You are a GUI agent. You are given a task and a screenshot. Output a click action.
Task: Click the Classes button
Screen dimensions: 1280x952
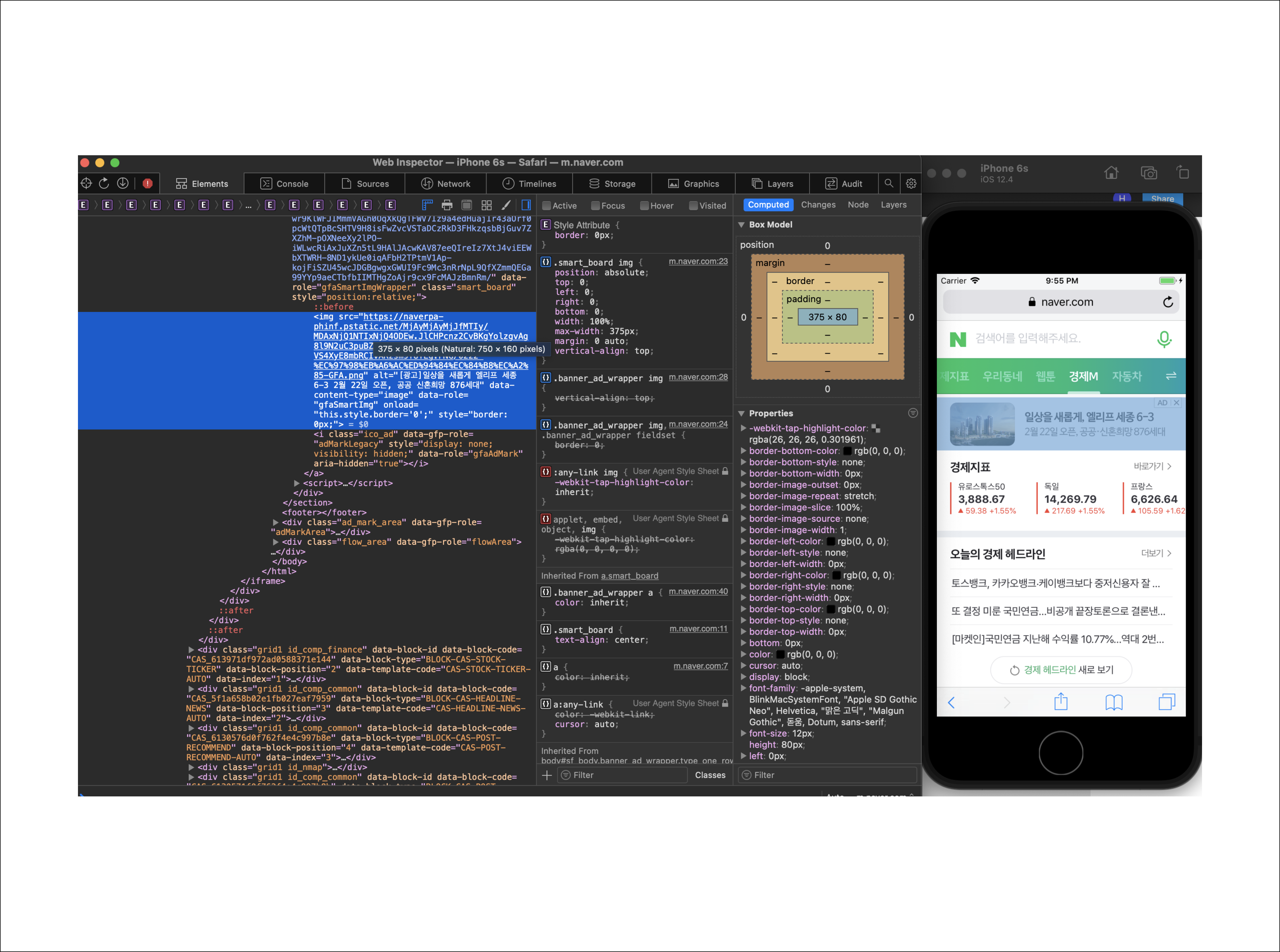click(x=710, y=775)
